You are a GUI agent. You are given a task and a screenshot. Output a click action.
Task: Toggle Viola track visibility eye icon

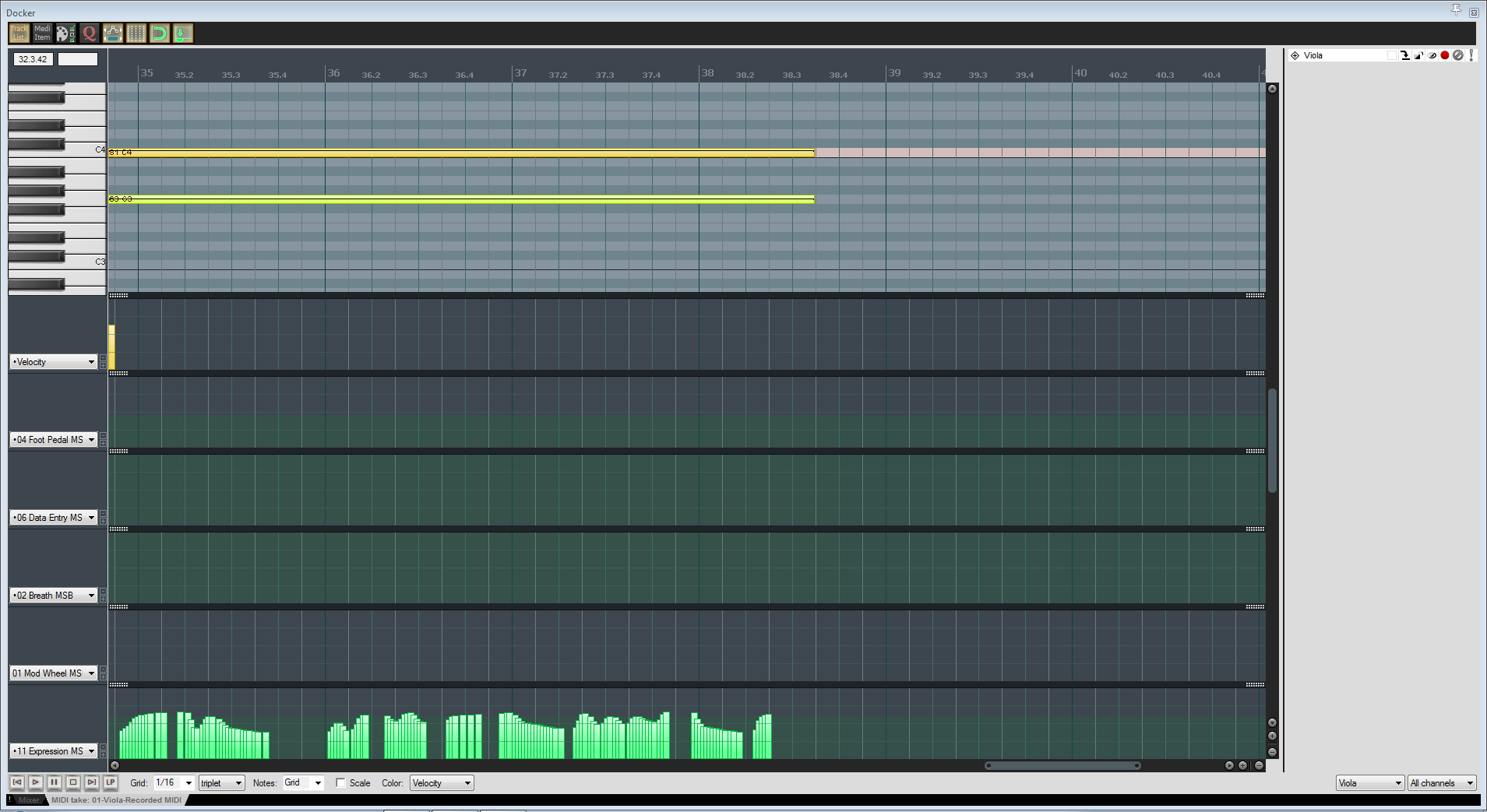tap(1432, 55)
